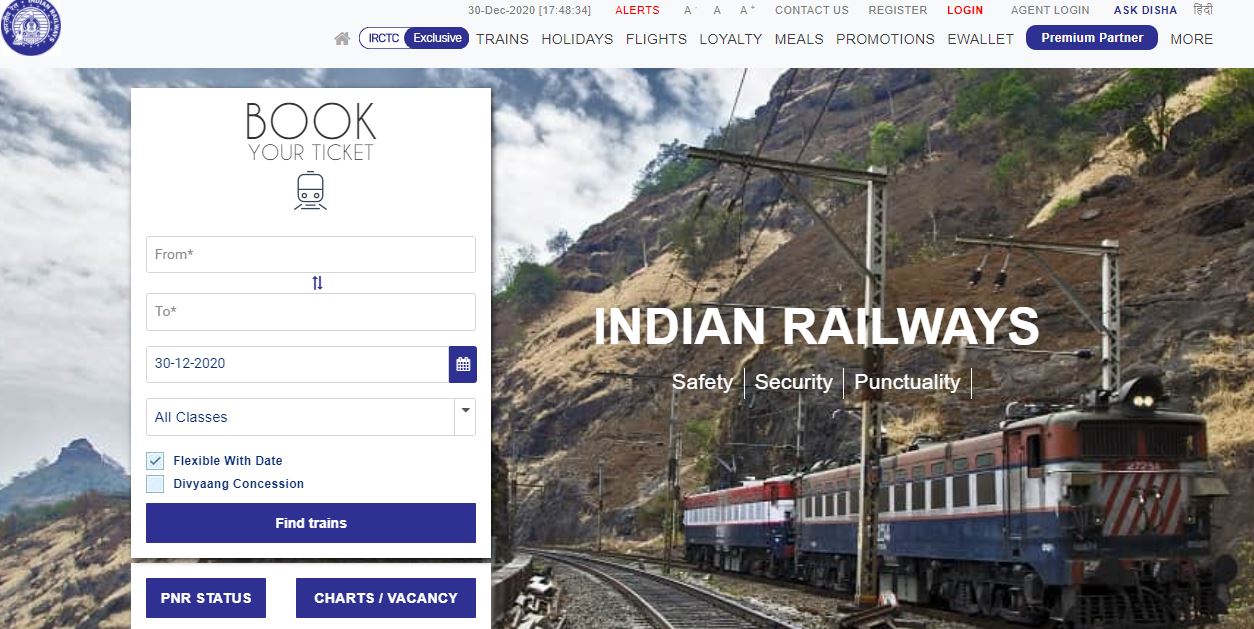Open the LOGIN link
This screenshot has width=1254, height=629.
[965, 10]
